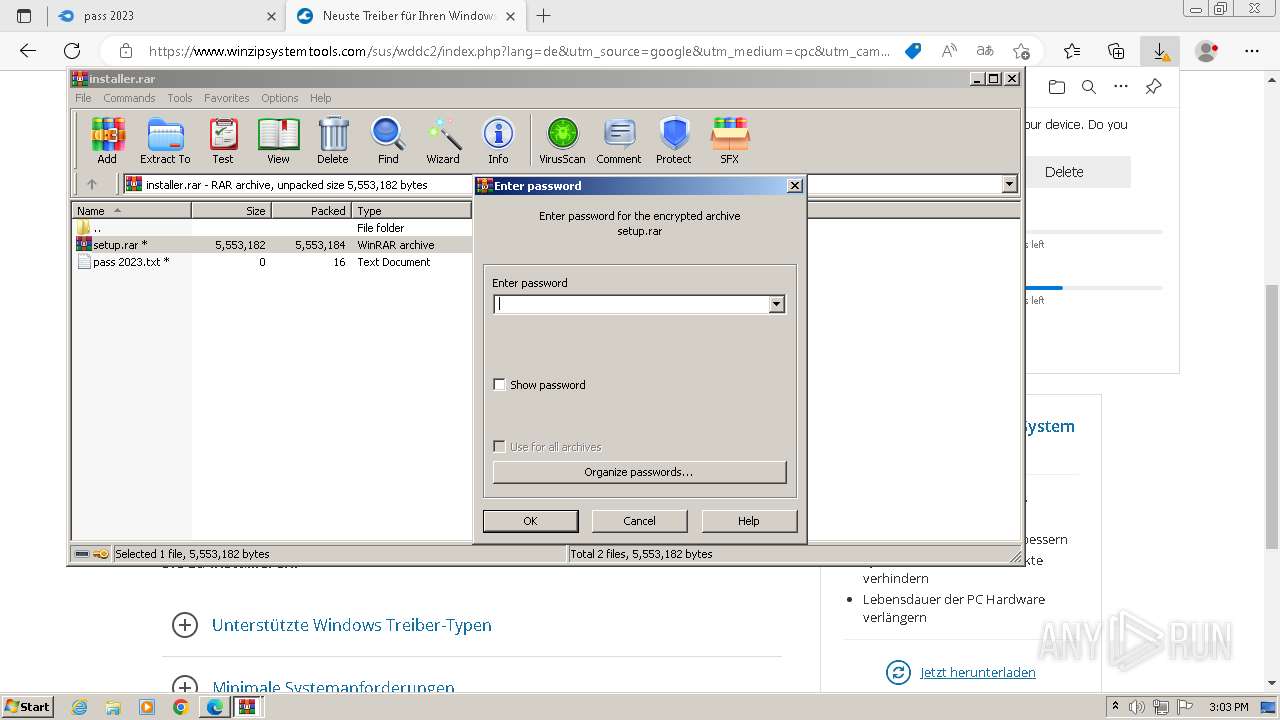Expand the WinRAR address bar dropdown
This screenshot has height=720, width=1280.
[1009, 184]
